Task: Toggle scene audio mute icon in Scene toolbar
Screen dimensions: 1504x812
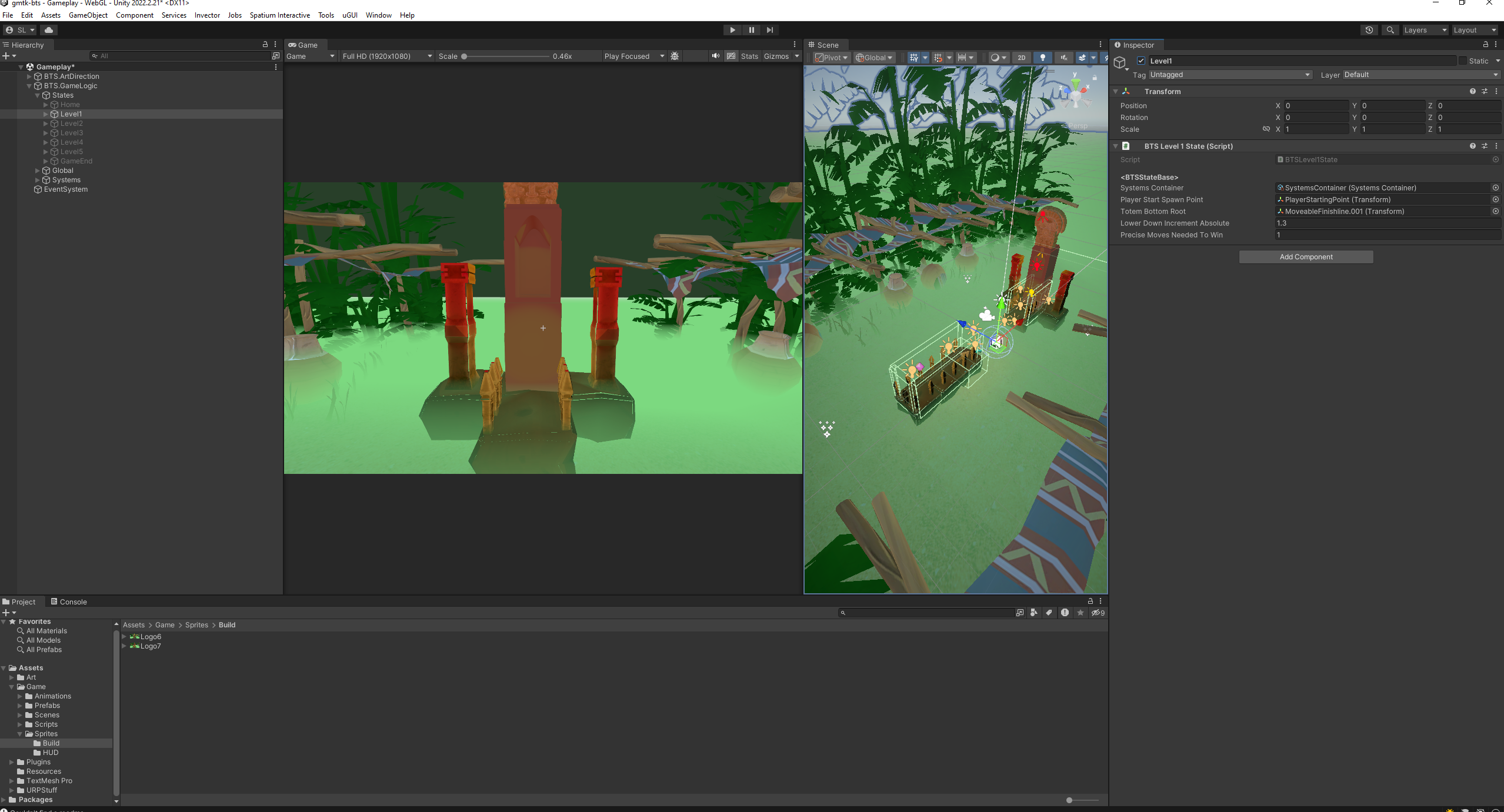Action: click(x=1063, y=57)
